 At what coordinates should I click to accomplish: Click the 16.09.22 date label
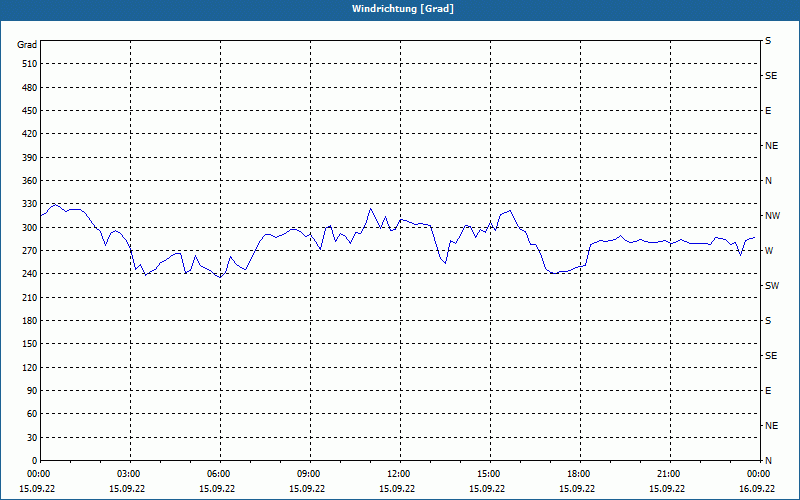click(757, 488)
